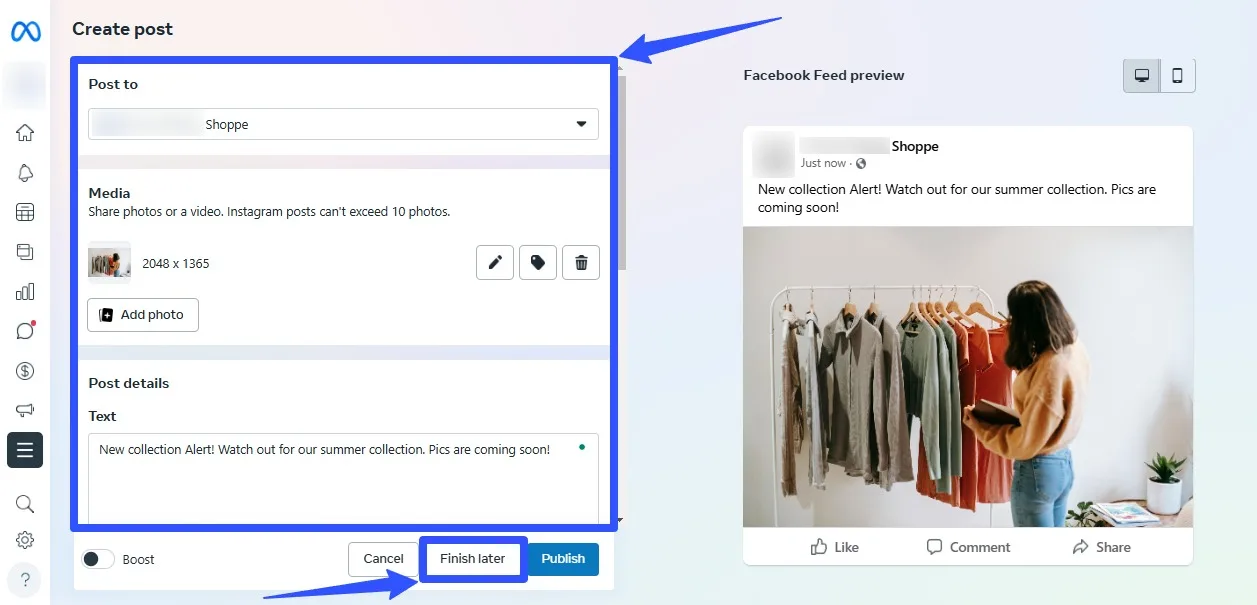The height and width of the screenshot is (605, 1257).
Task: Open the Ads megaphone icon
Action: pyautogui.click(x=25, y=410)
